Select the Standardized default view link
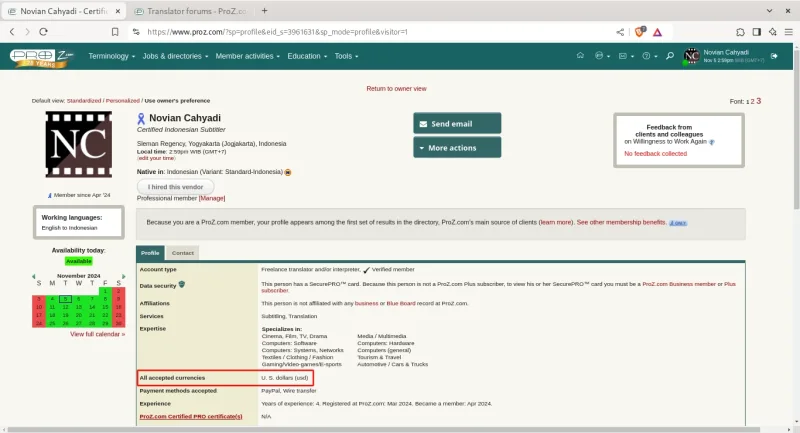Viewport: 800px width, 433px height. click(x=84, y=101)
